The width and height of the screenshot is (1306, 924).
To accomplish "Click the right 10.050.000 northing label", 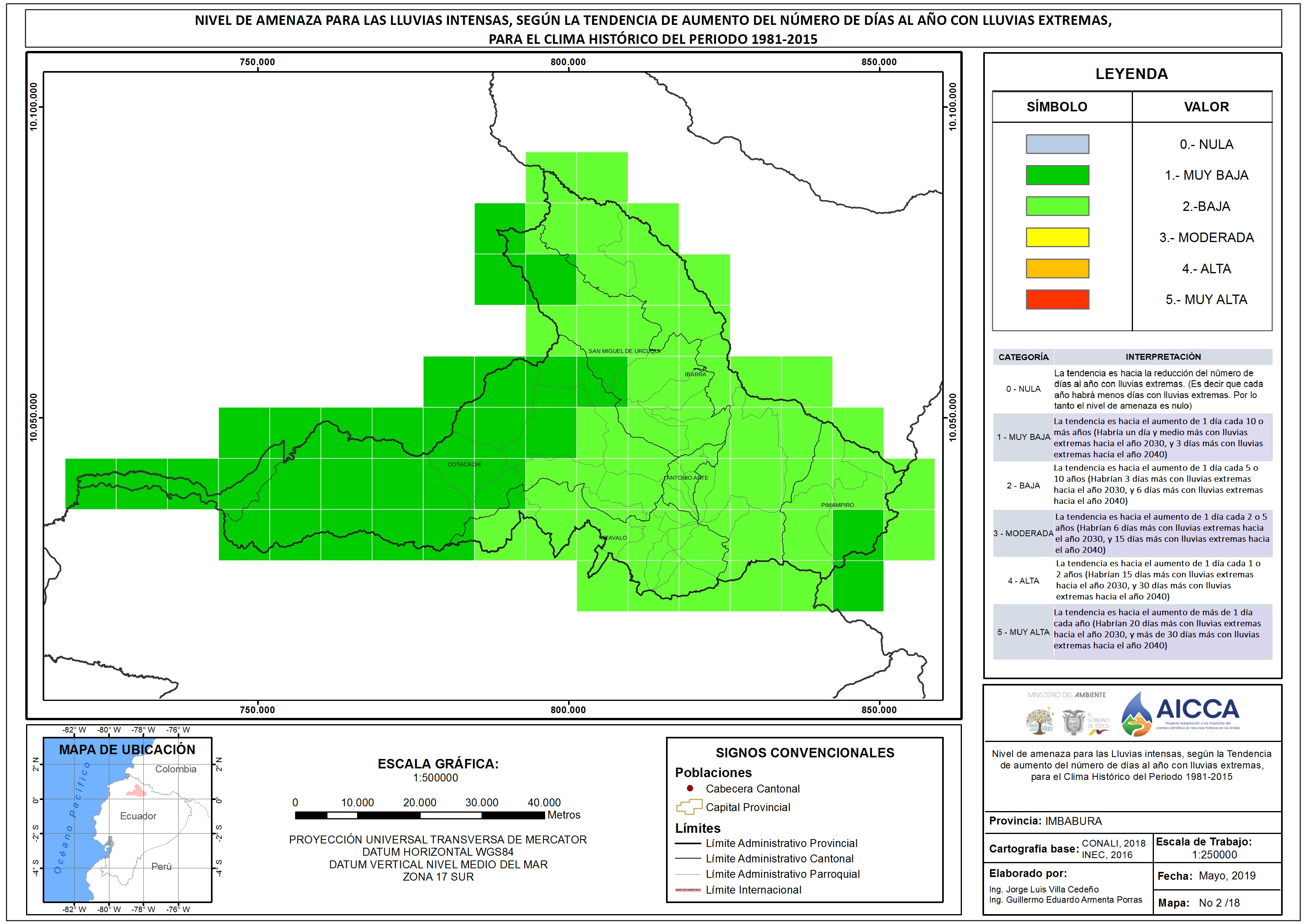I will [952, 417].
